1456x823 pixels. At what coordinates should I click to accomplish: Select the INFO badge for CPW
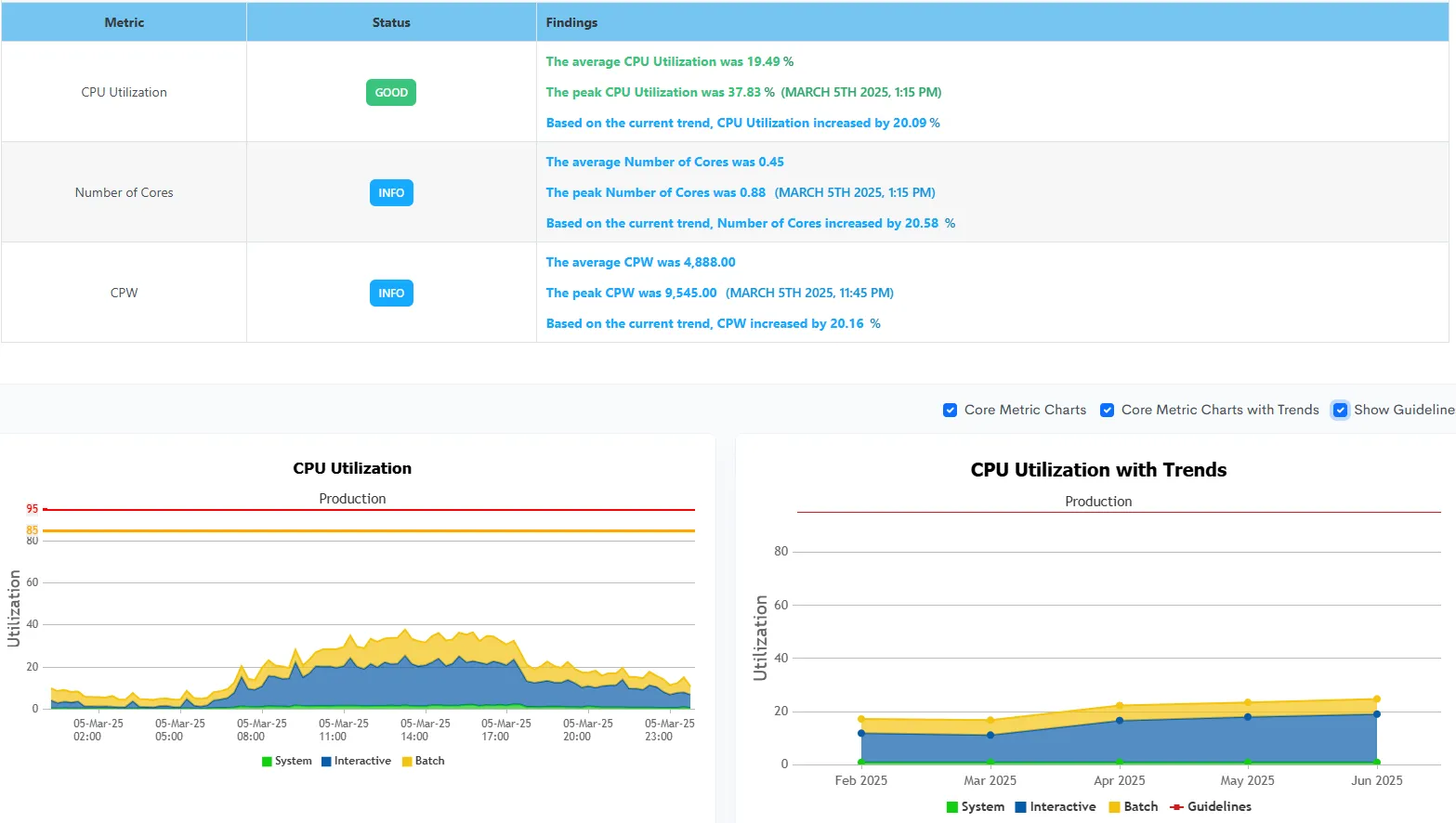tap(390, 293)
